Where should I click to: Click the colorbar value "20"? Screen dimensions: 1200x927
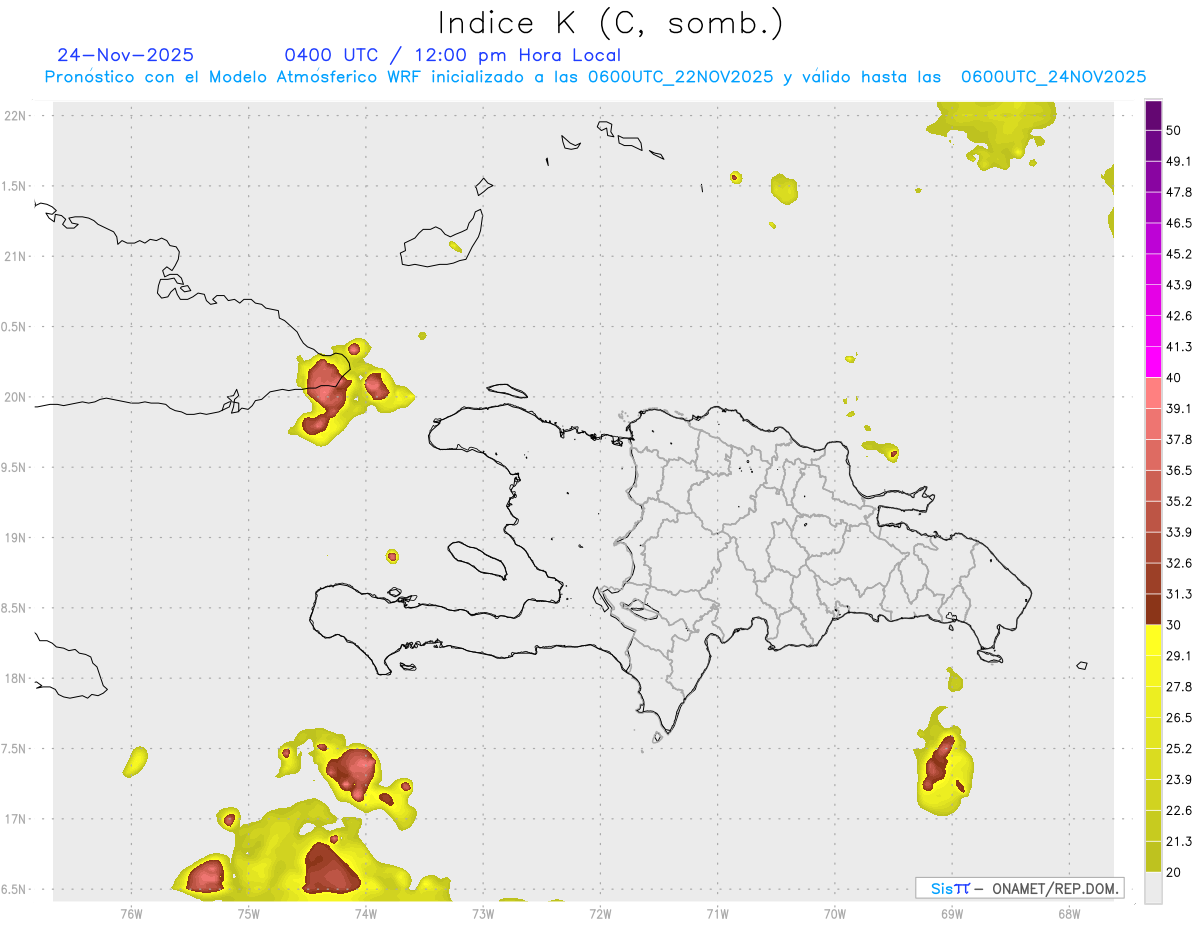(x=1174, y=872)
